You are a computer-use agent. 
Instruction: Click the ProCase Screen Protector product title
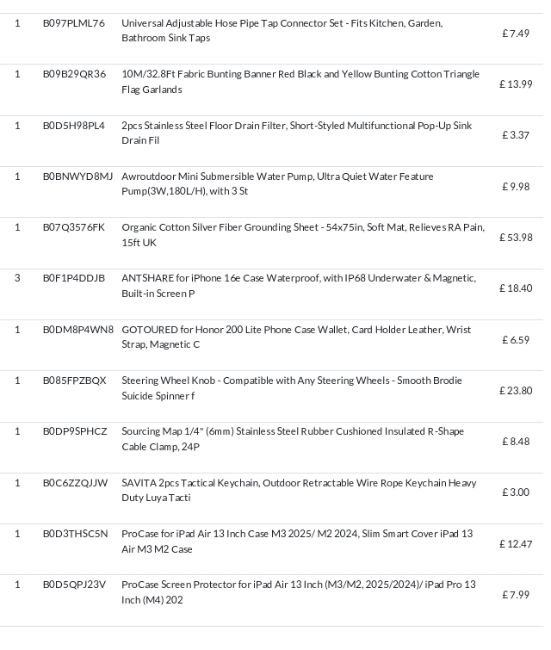click(299, 592)
